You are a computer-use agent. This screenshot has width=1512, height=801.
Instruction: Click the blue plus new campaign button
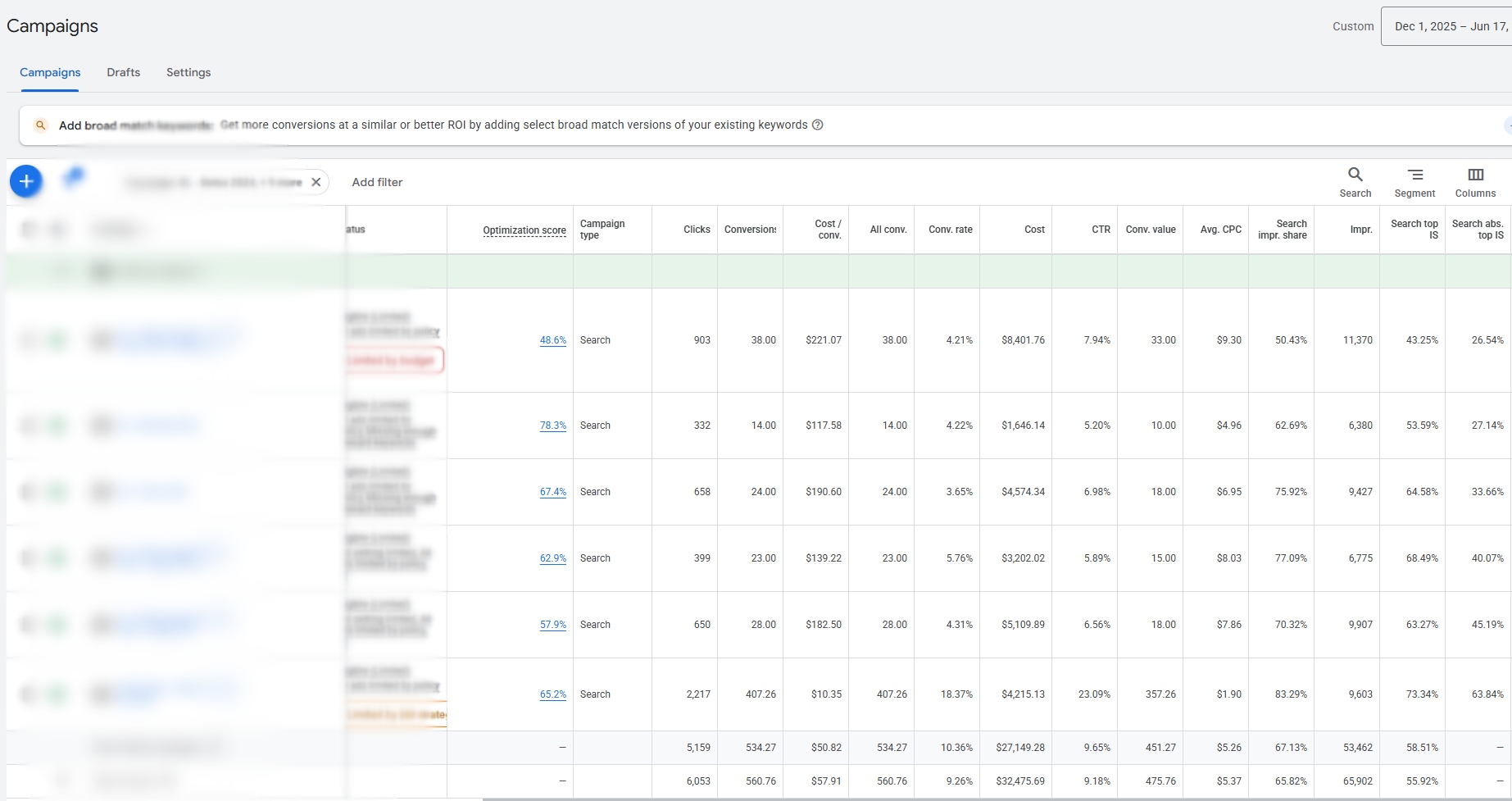(26, 181)
